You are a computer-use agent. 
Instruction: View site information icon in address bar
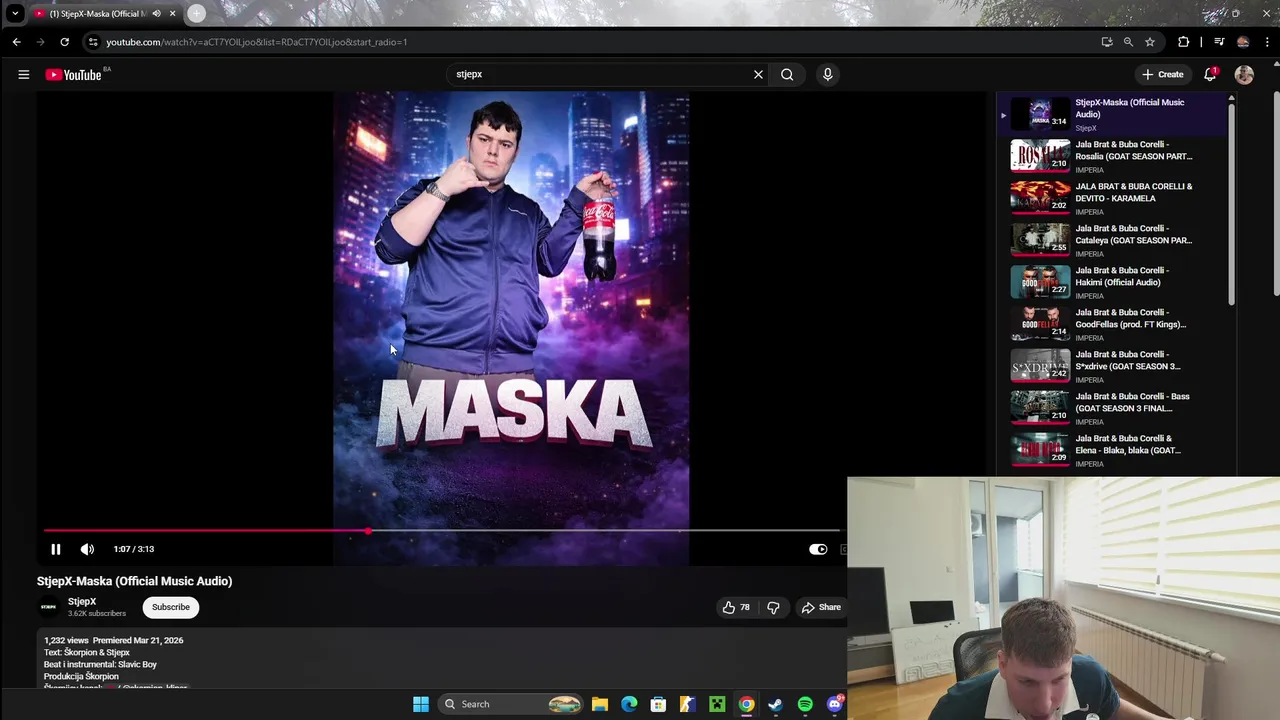(x=93, y=42)
